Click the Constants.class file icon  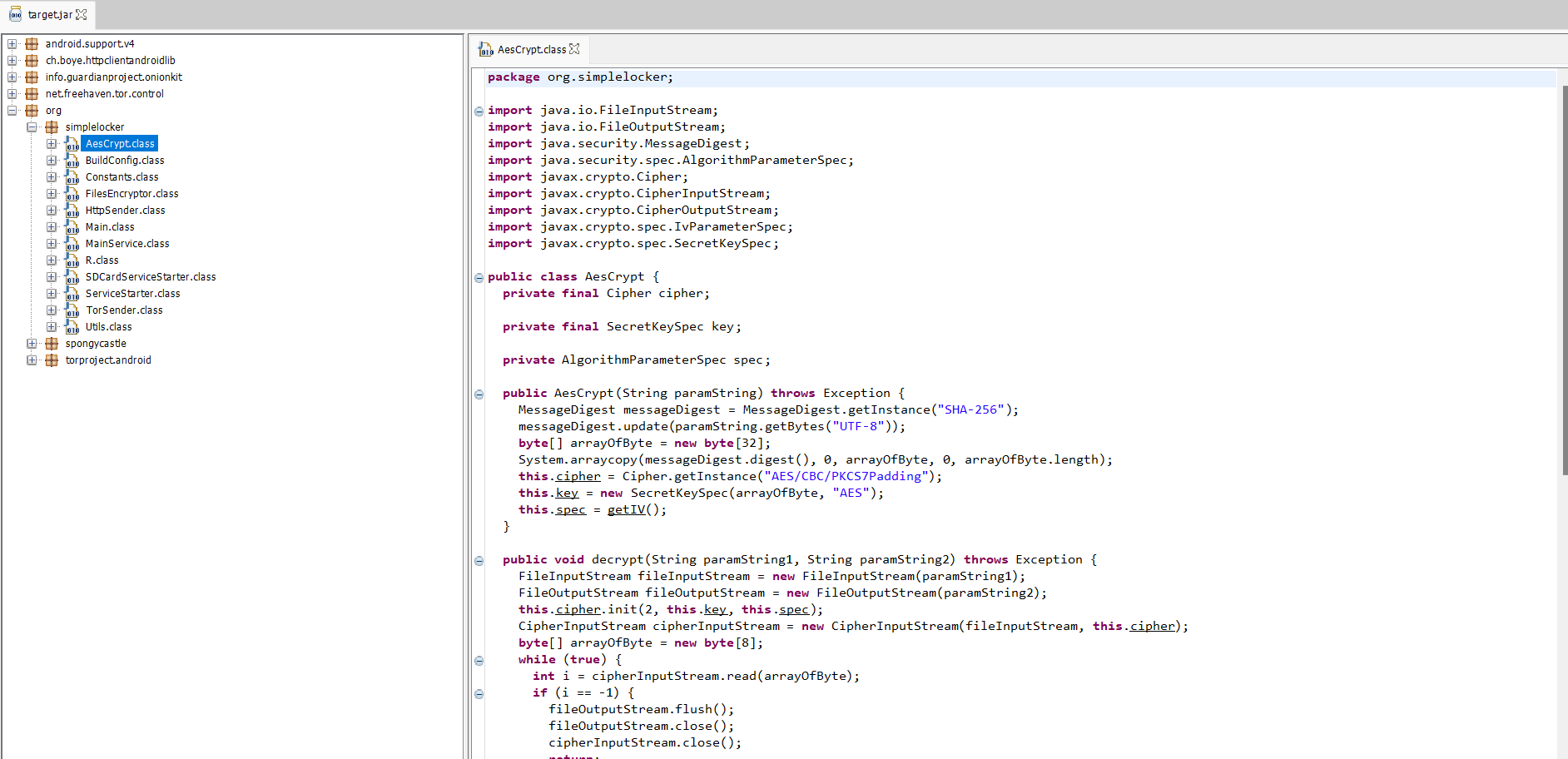coord(72,177)
